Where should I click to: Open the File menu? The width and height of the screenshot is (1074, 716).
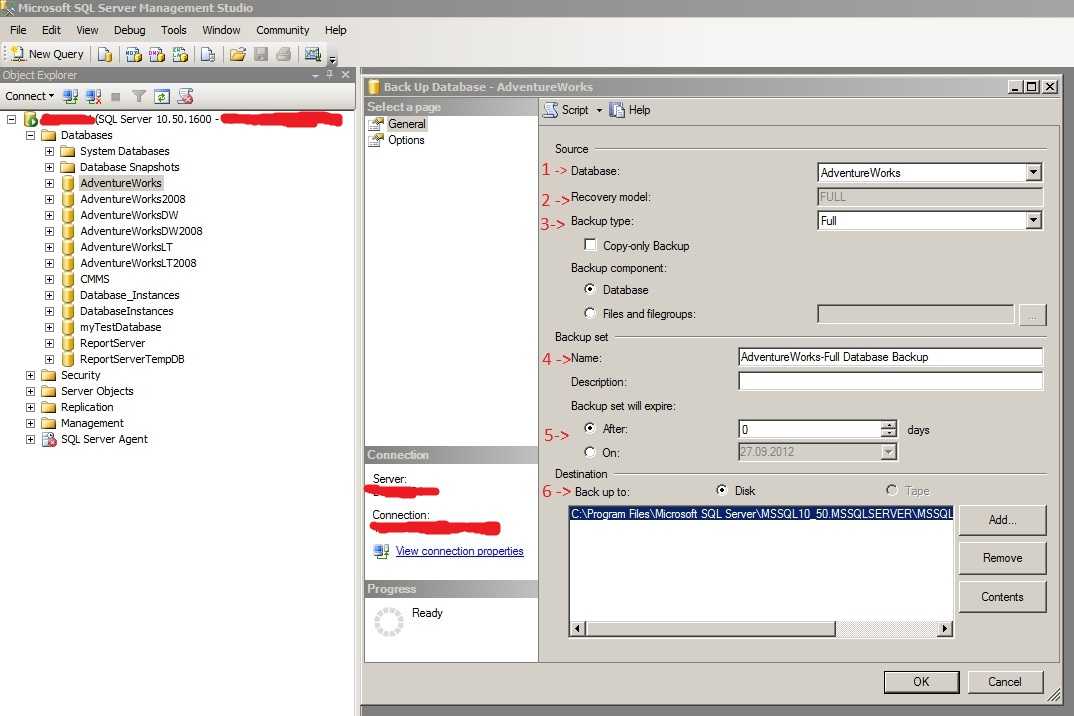coord(18,30)
